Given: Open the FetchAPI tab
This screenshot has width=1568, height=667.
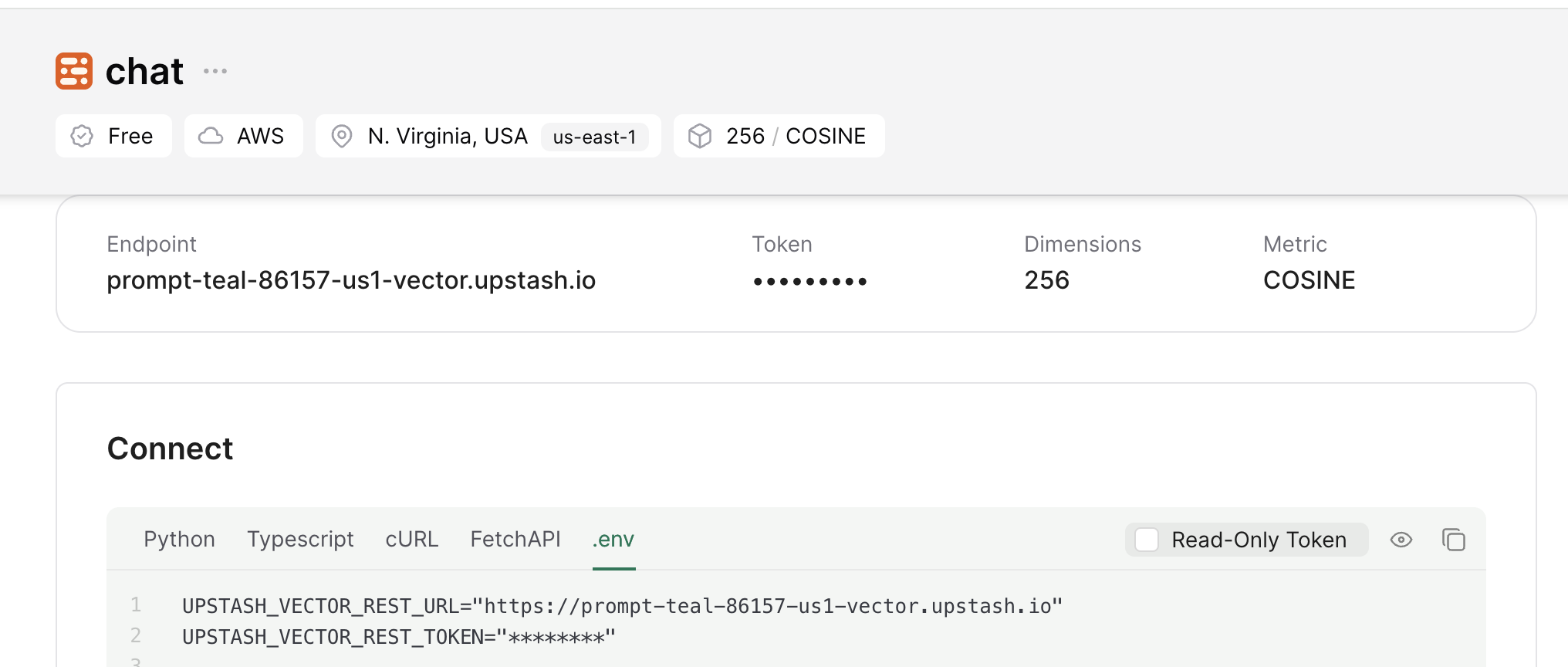Looking at the screenshot, I should tap(515, 539).
